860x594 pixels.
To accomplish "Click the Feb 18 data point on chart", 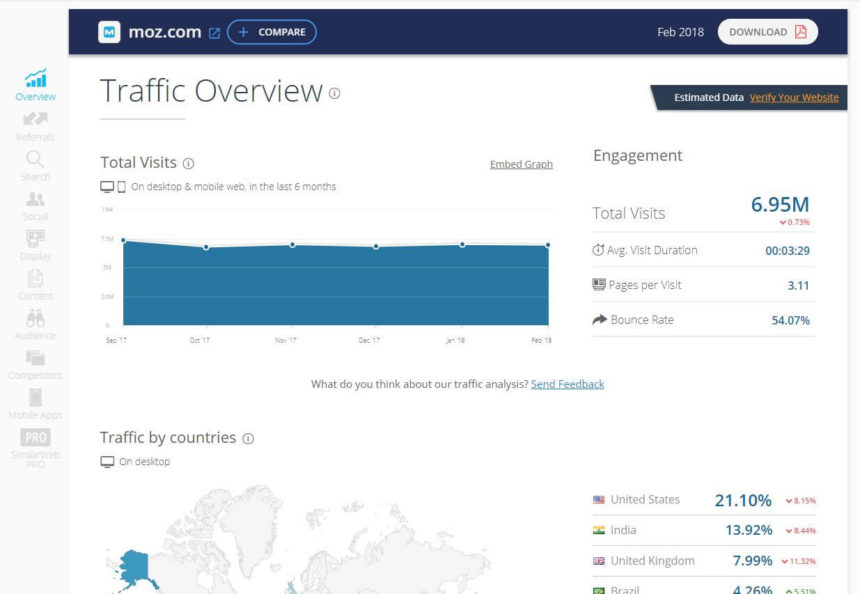I will coord(546,243).
